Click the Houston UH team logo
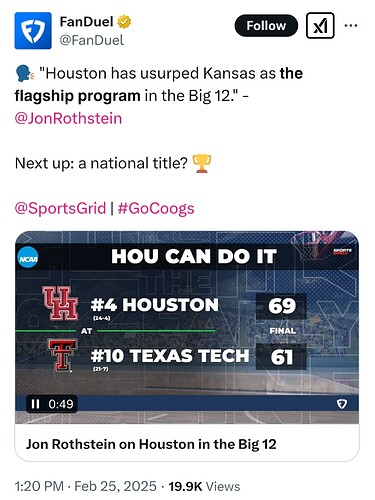 60,303
